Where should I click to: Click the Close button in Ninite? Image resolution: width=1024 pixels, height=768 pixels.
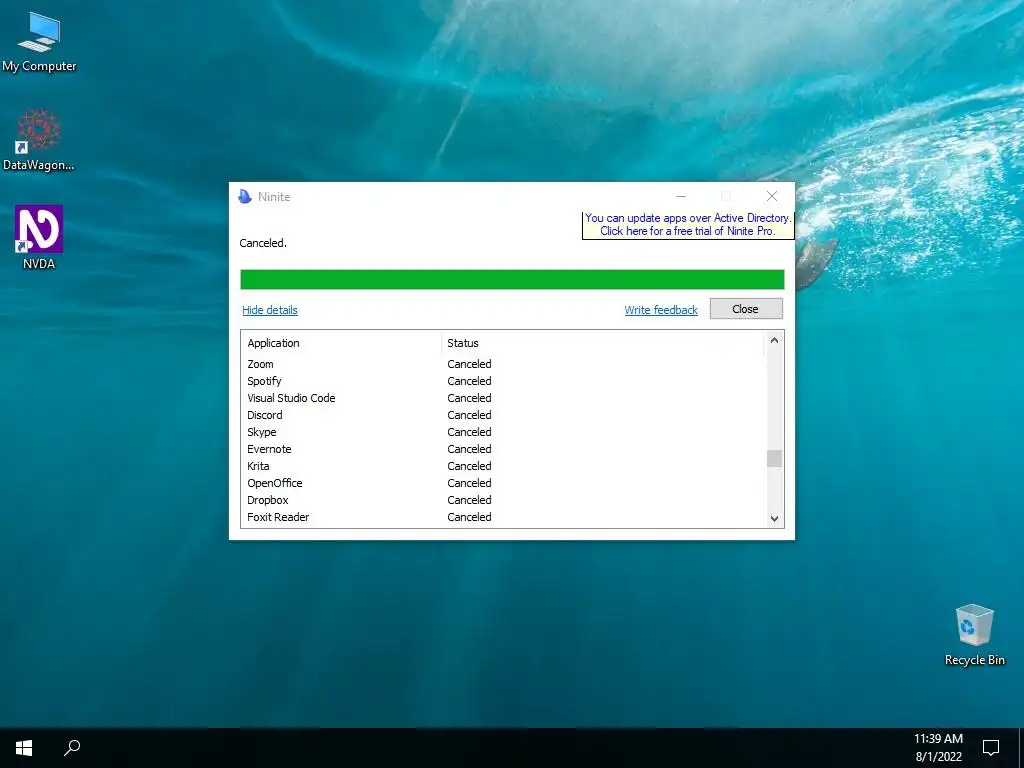pyautogui.click(x=746, y=309)
